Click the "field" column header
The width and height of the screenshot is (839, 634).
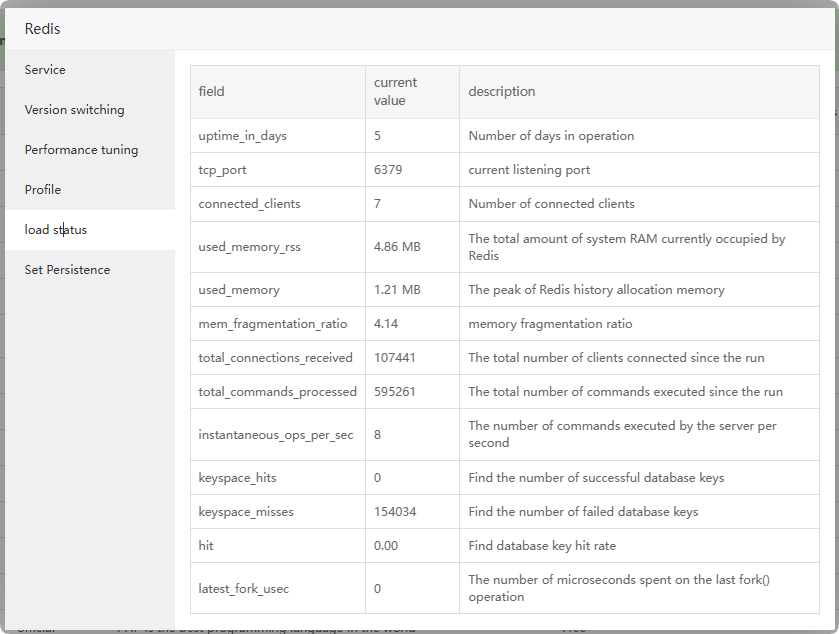[212, 92]
